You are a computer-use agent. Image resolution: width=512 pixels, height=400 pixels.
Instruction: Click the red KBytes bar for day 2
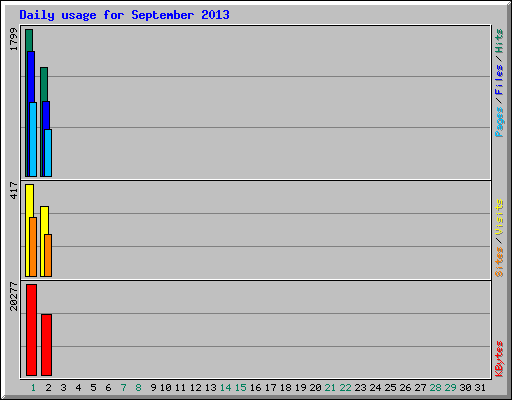46,345
